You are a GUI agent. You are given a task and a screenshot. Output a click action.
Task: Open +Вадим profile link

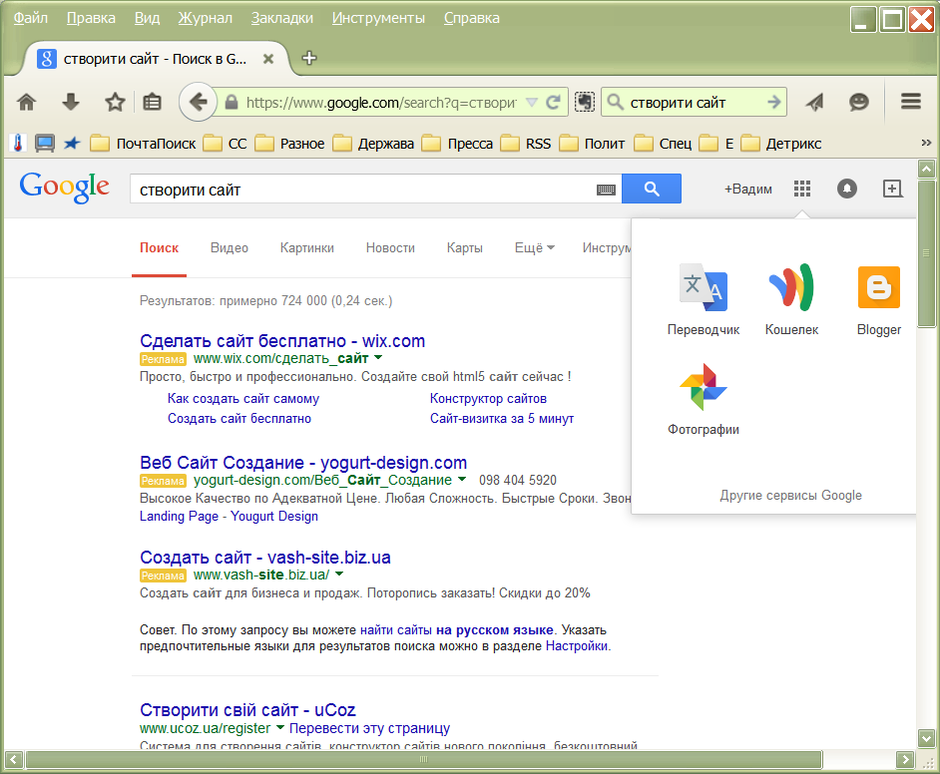click(748, 189)
